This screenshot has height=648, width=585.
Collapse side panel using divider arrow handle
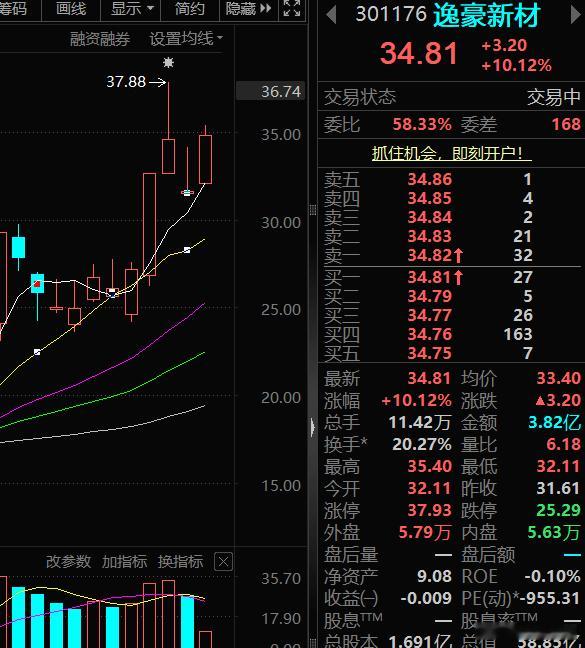(312, 427)
